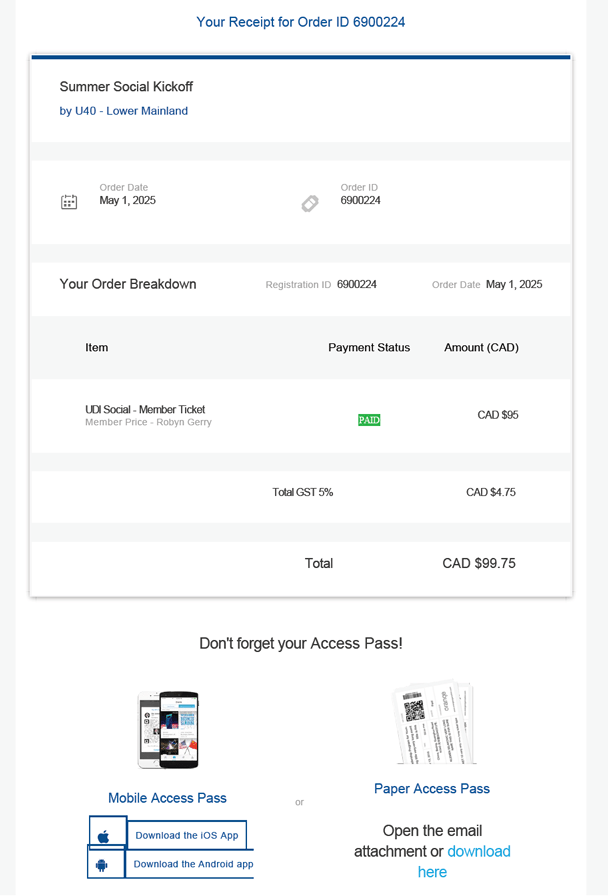Click the Summer Social Kickoff event title
608x896 pixels.
(126, 87)
